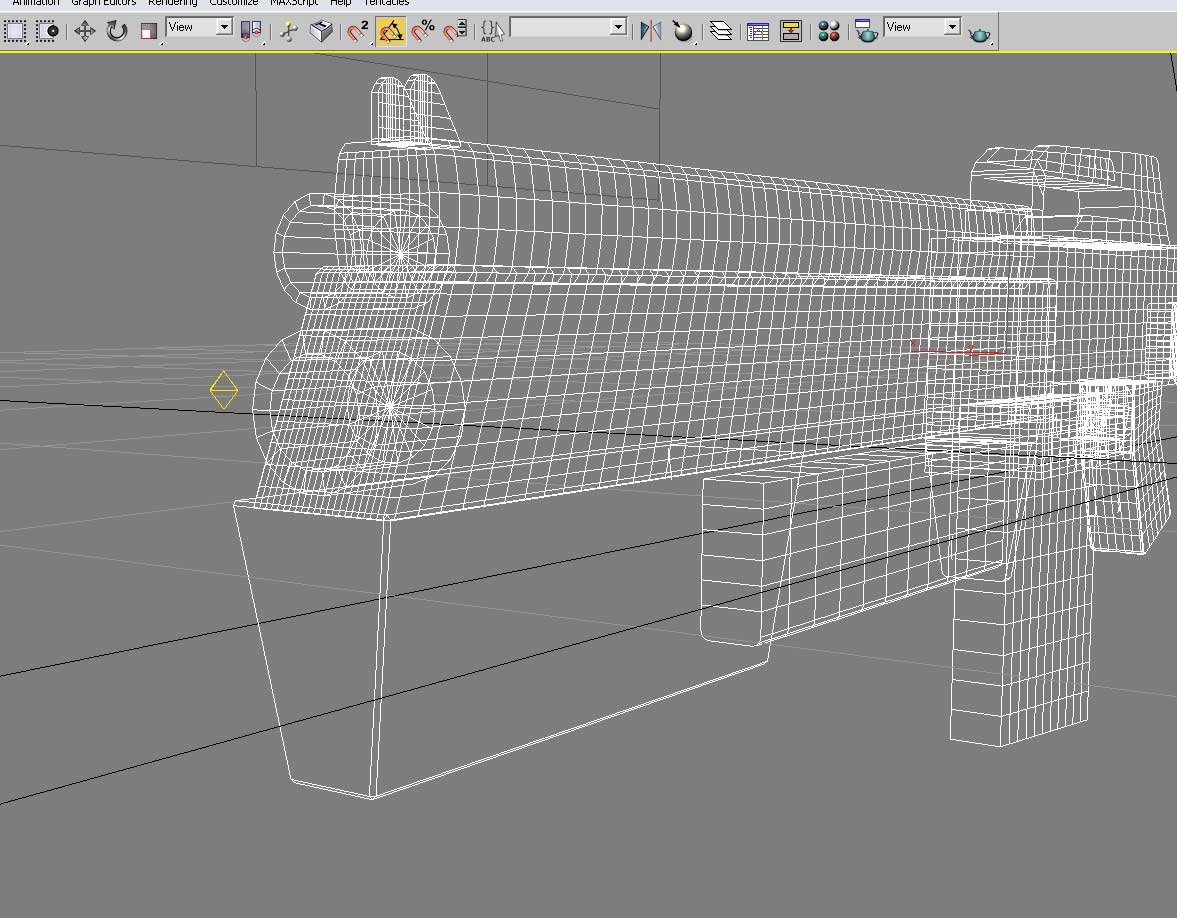1177x918 pixels.
Task: Expand the Named Selection Sets dropdown arrow
Action: (619, 28)
